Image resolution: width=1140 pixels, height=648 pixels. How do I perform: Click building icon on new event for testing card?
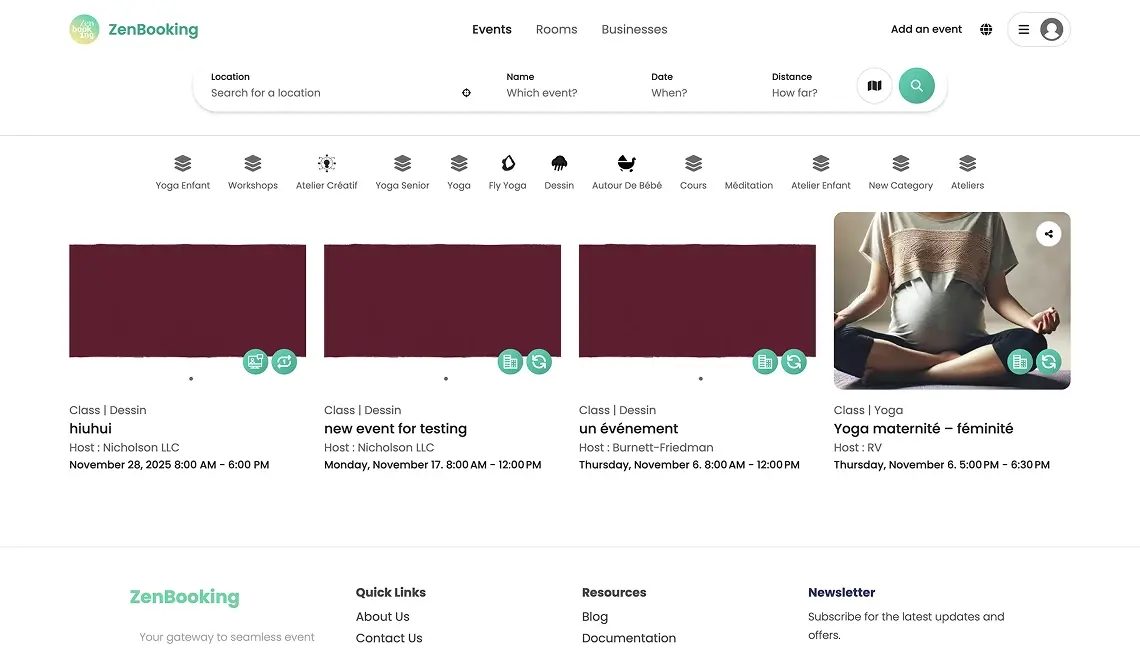510,361
